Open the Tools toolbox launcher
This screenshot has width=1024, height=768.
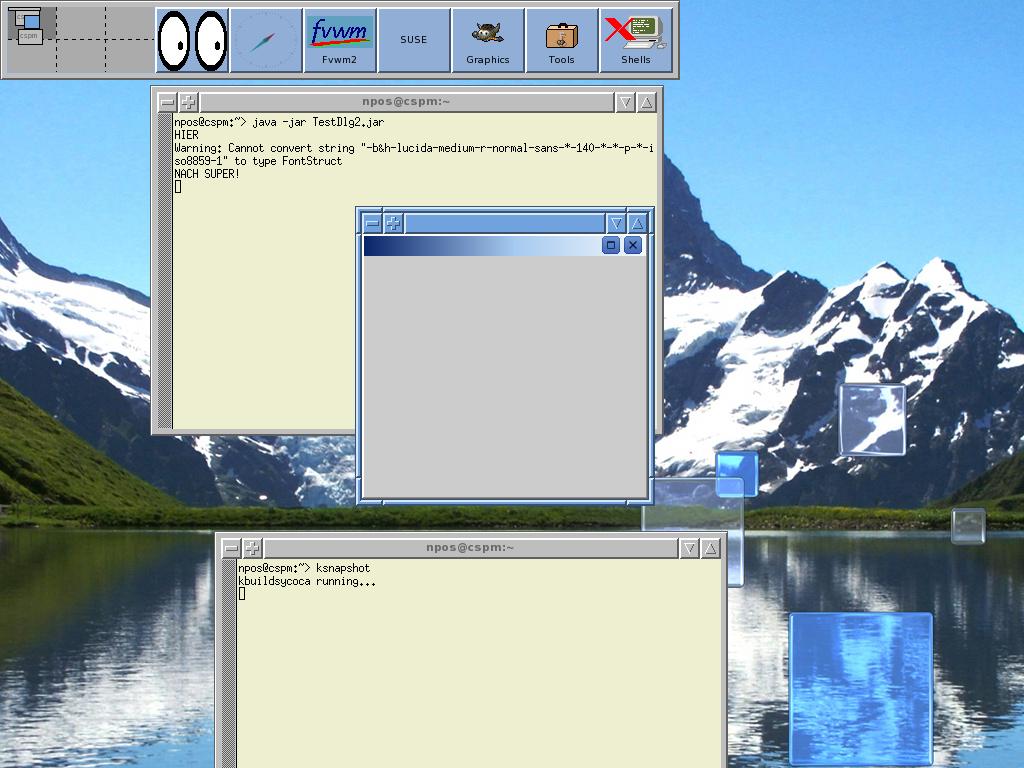point(561,40)
